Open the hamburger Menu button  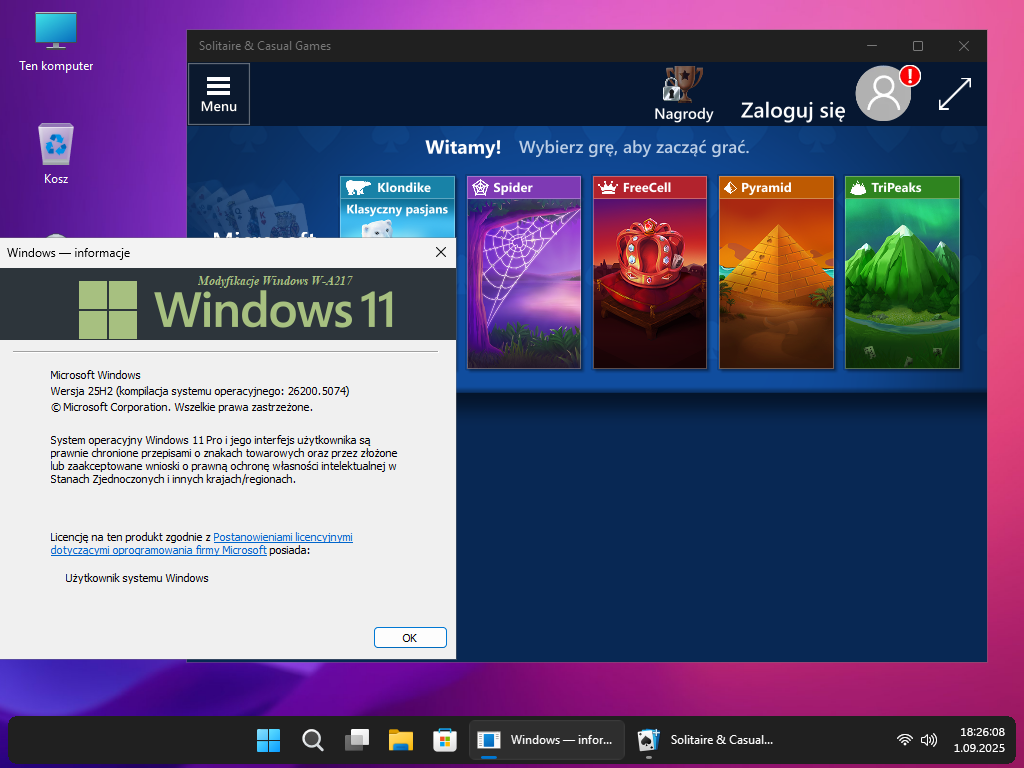tap(219, 94)
